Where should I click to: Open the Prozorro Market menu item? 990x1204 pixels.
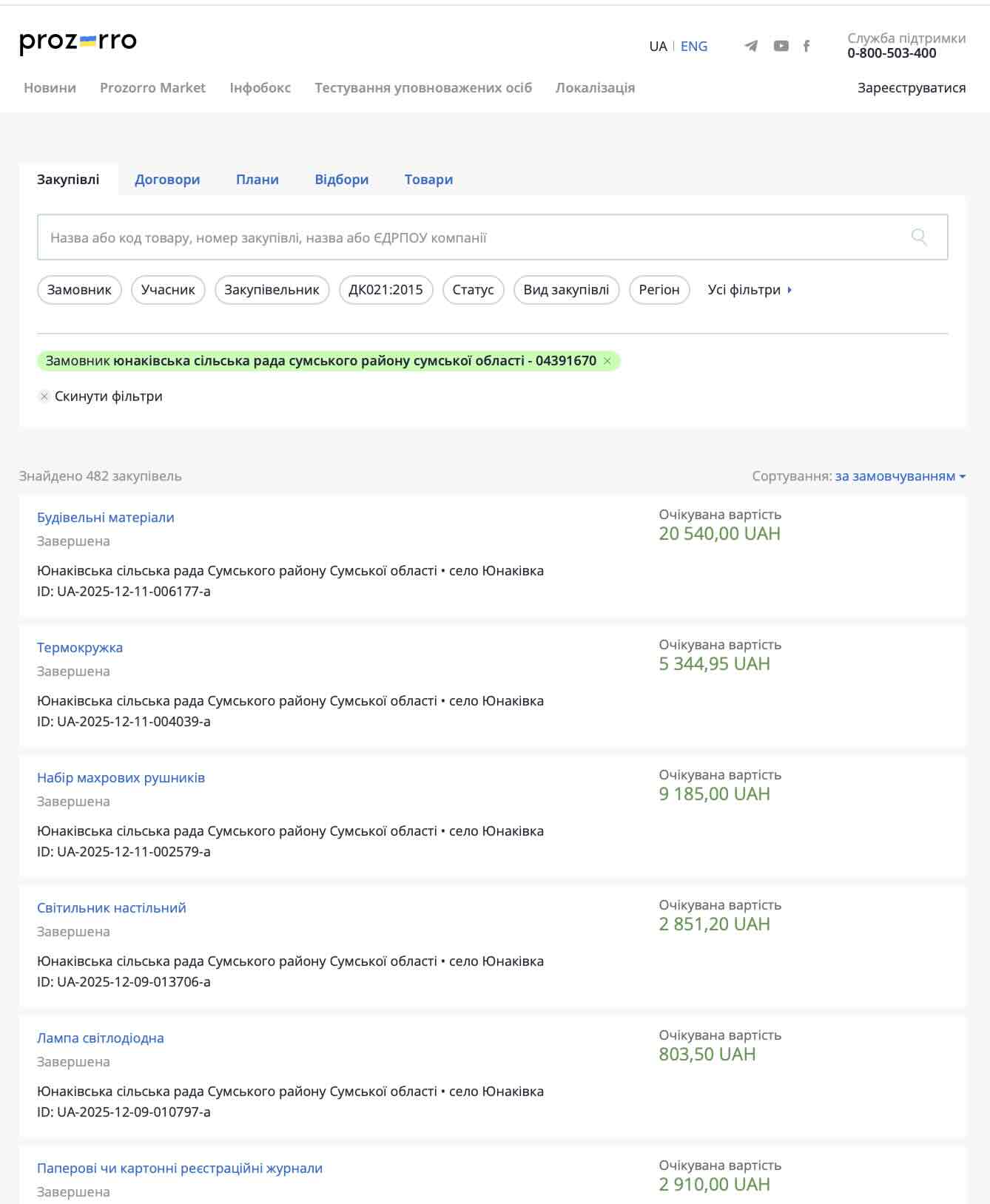click(152, 88)
